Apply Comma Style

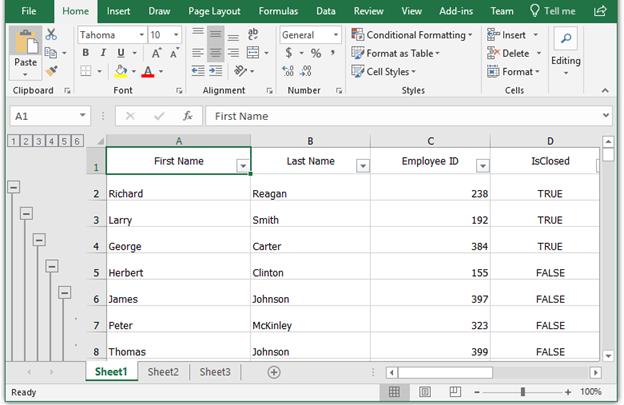332,53
